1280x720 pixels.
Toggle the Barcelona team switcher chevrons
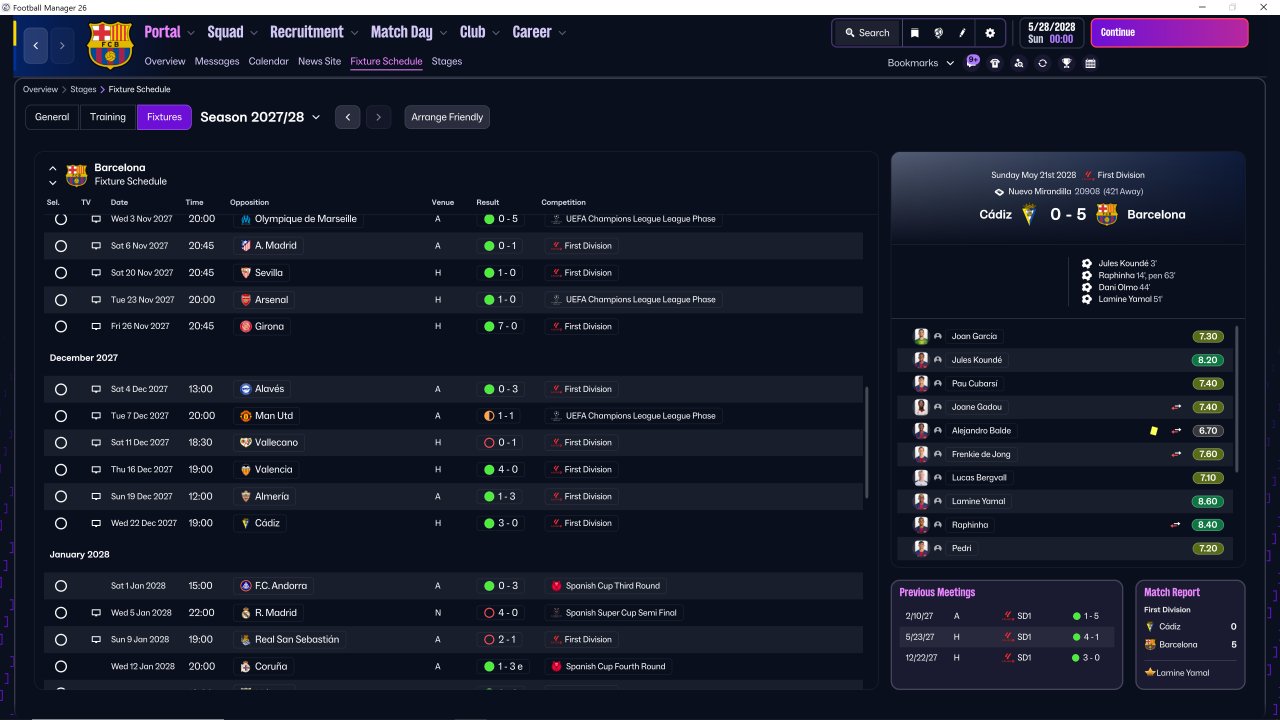click(53, 175)
